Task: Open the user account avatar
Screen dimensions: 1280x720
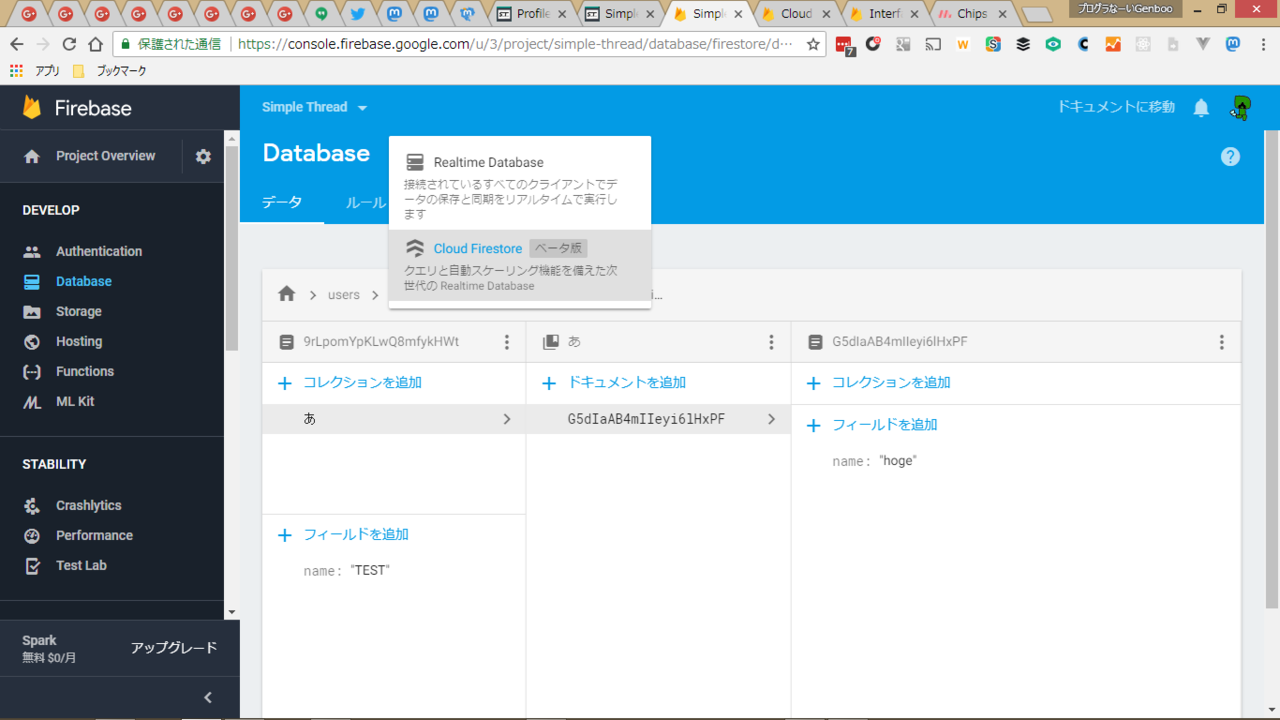Action: (x=1241, y=108)
